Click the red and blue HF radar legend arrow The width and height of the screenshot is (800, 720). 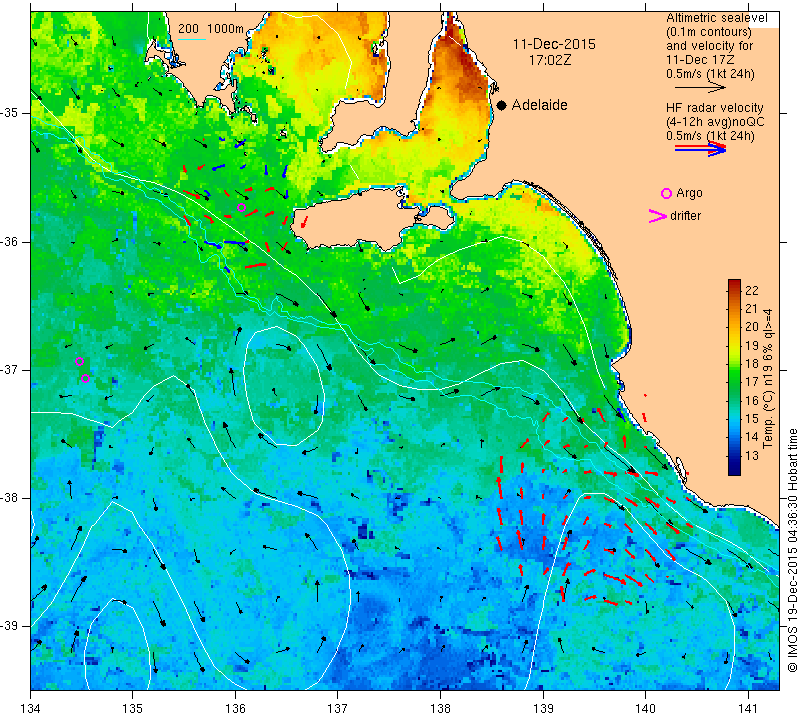pos(700,148)
